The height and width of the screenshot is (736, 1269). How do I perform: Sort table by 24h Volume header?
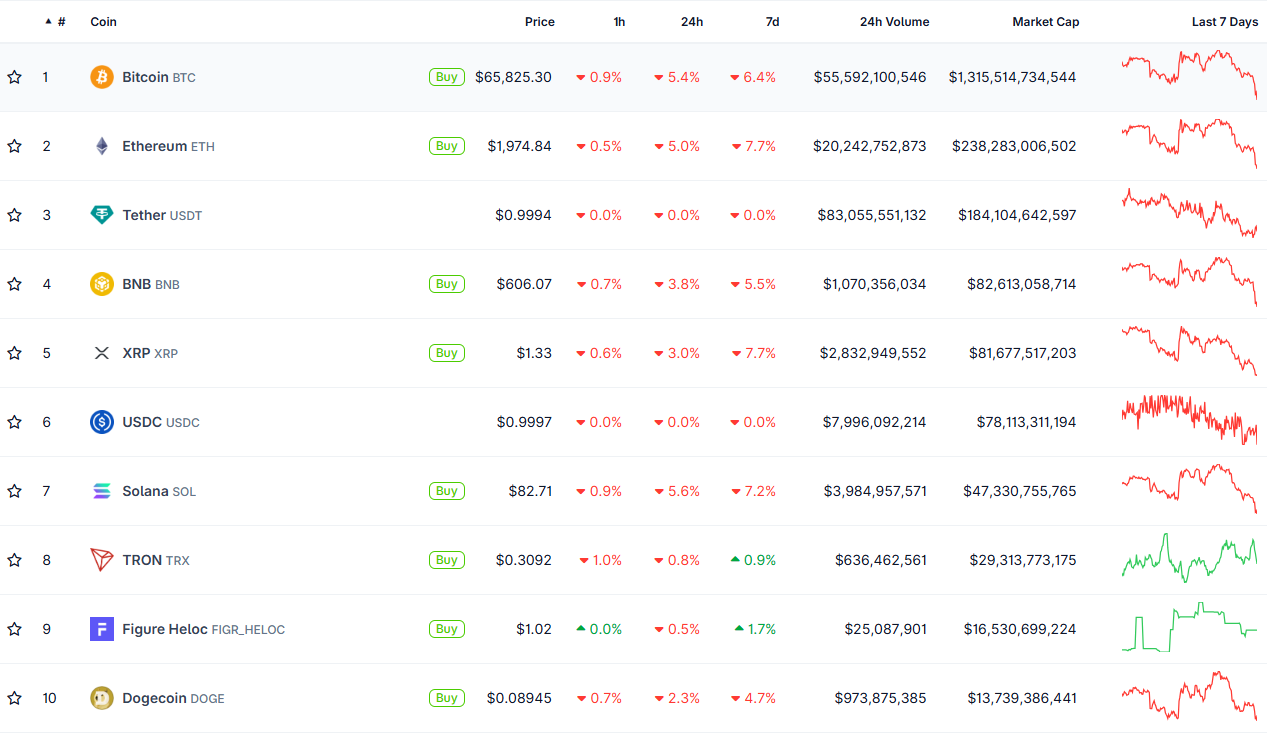point(894,22)
